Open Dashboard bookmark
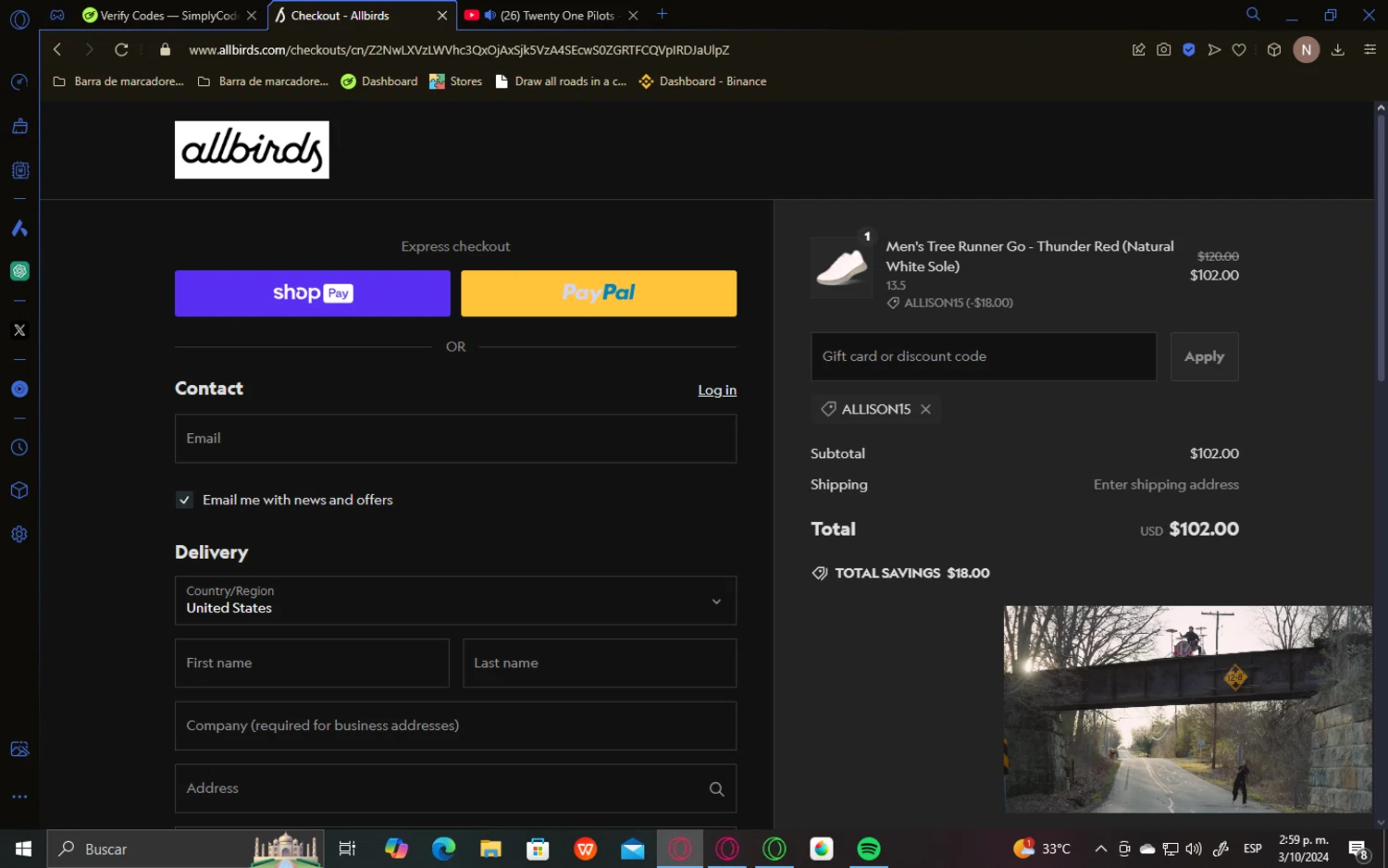Screen dimensions: 1388x868 379,81
